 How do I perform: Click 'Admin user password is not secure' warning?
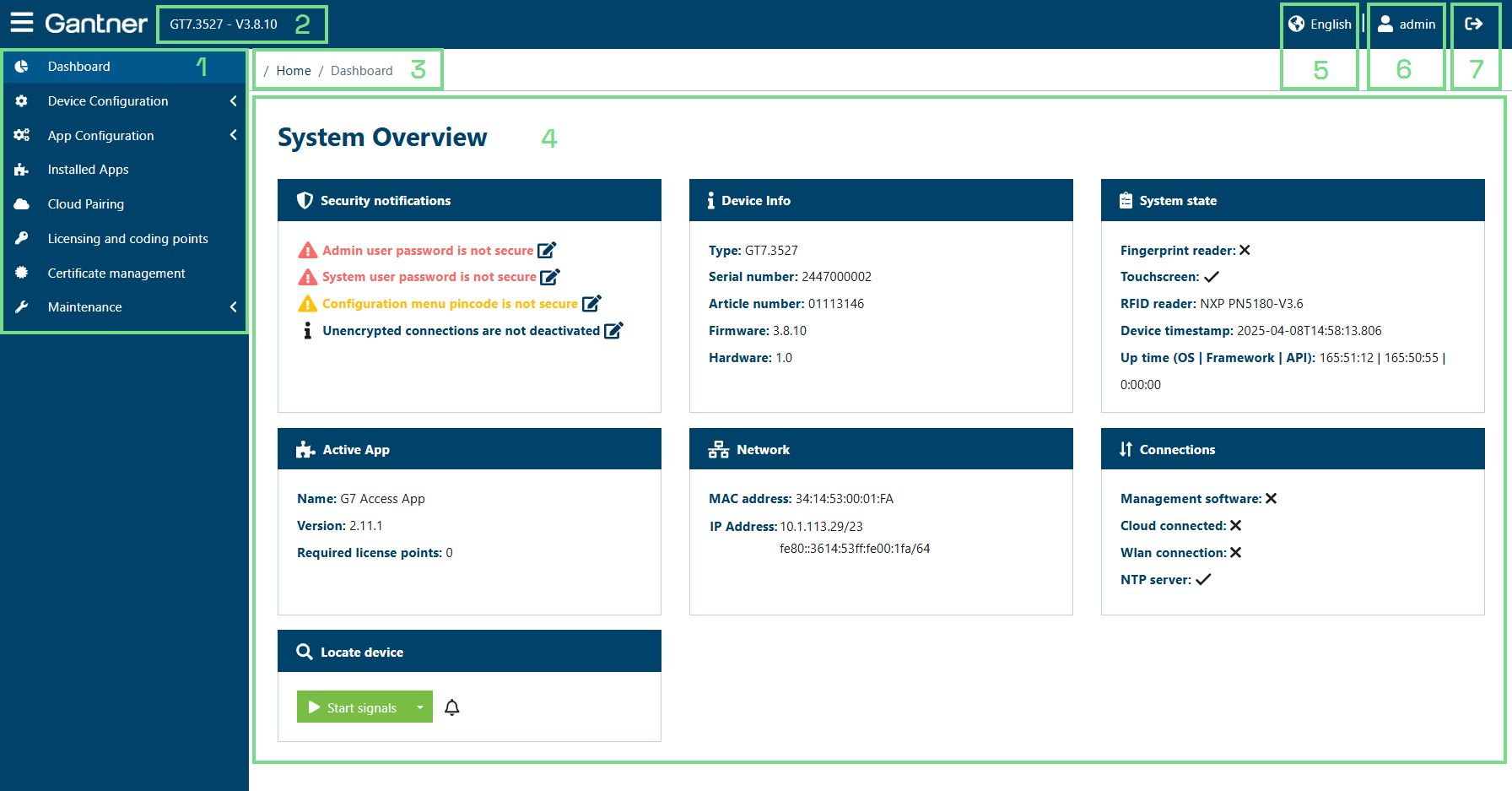pos(428,251)
